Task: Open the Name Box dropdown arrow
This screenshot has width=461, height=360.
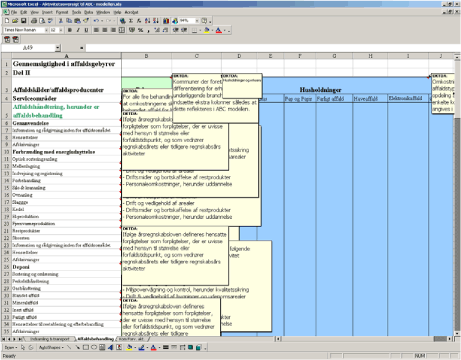Action: pos(58,48)
